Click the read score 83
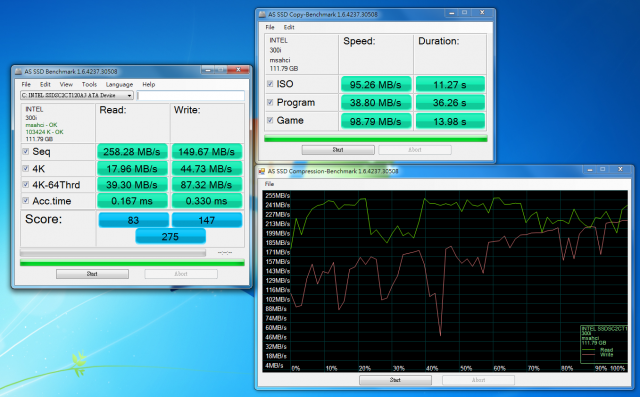 133,220
